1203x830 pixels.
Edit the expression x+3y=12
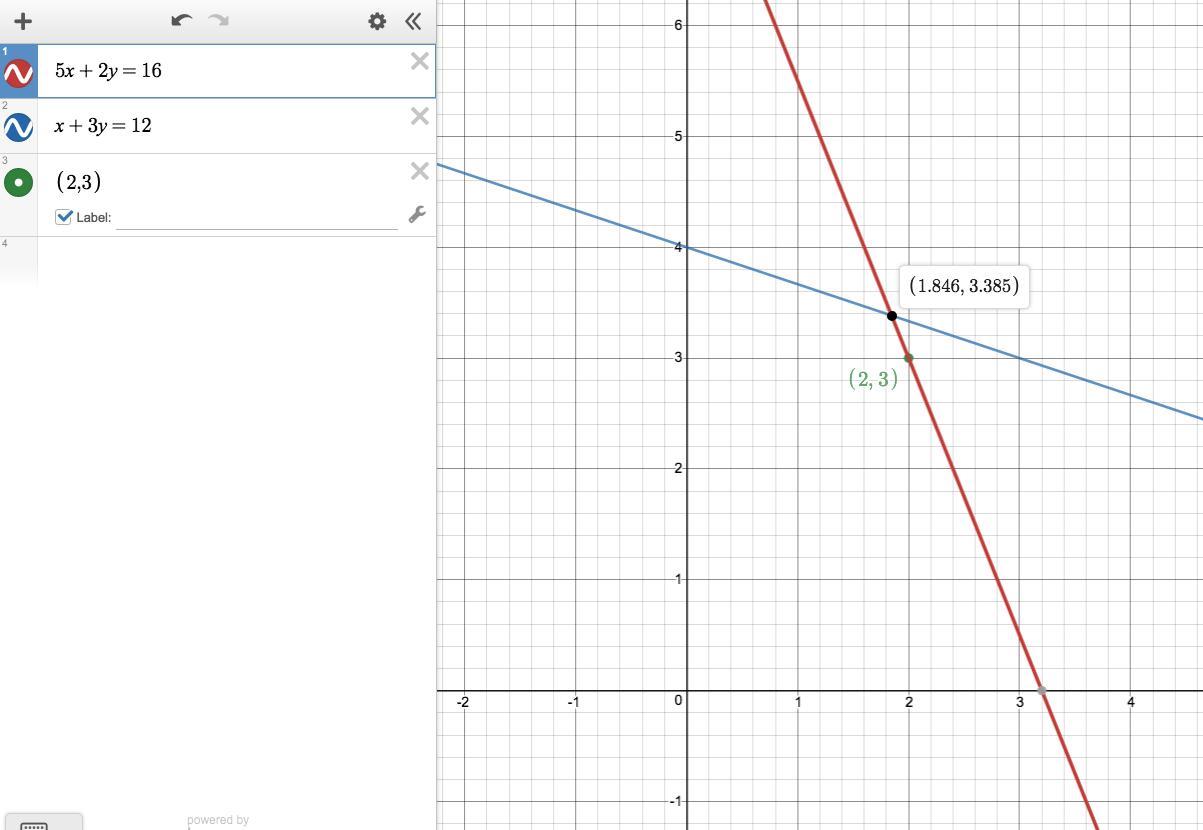click(x=103, y=125)
